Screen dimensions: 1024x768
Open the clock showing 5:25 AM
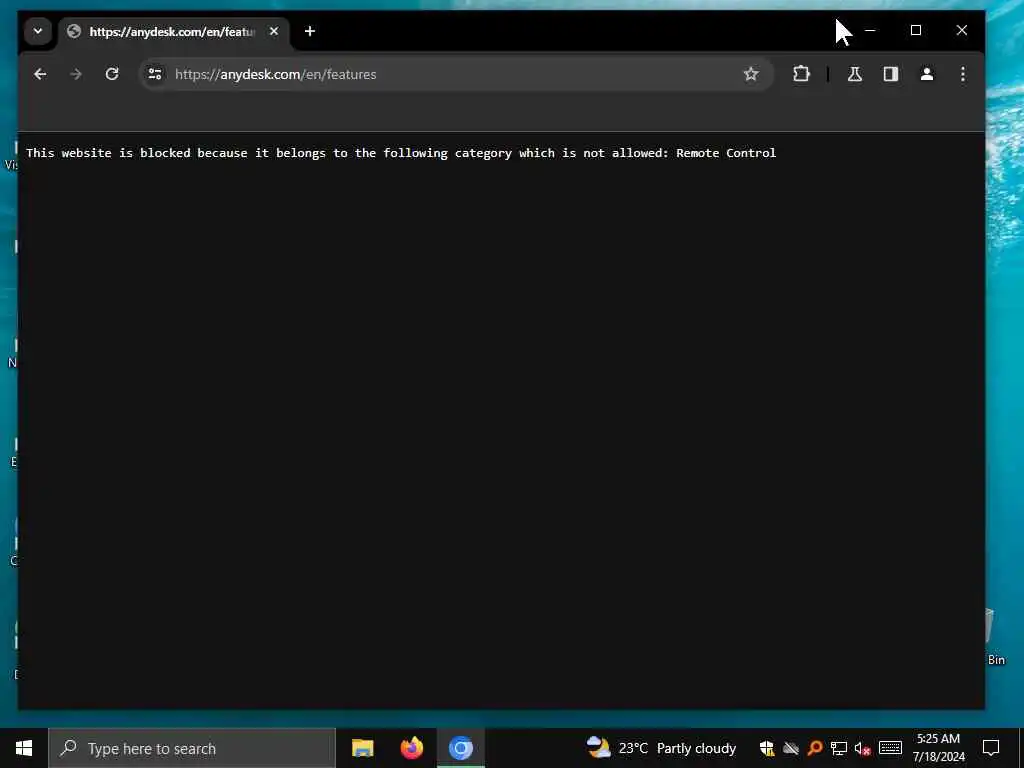pos(938,748)
